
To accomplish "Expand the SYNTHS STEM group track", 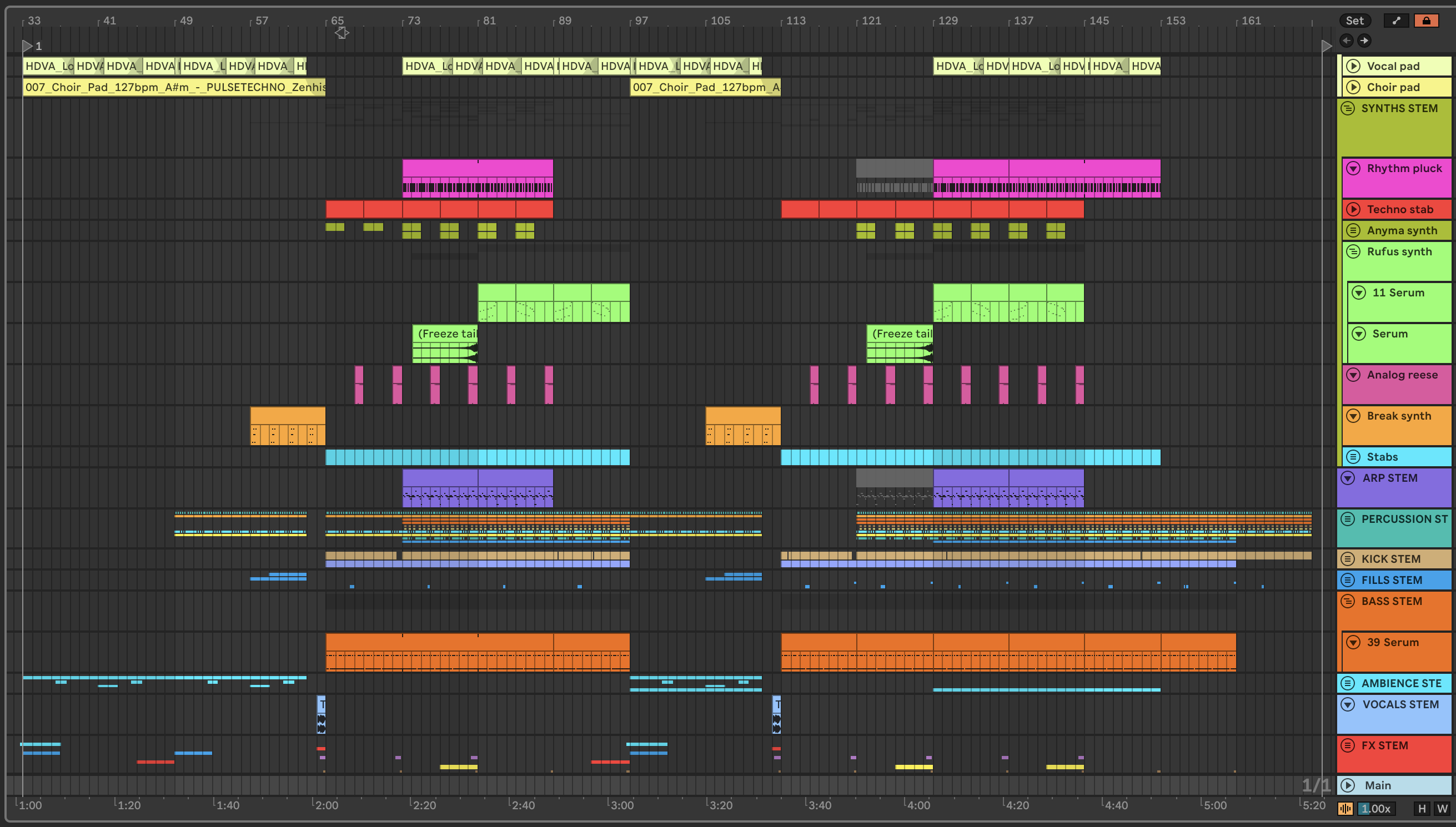I will click(x=1348, y=108).
